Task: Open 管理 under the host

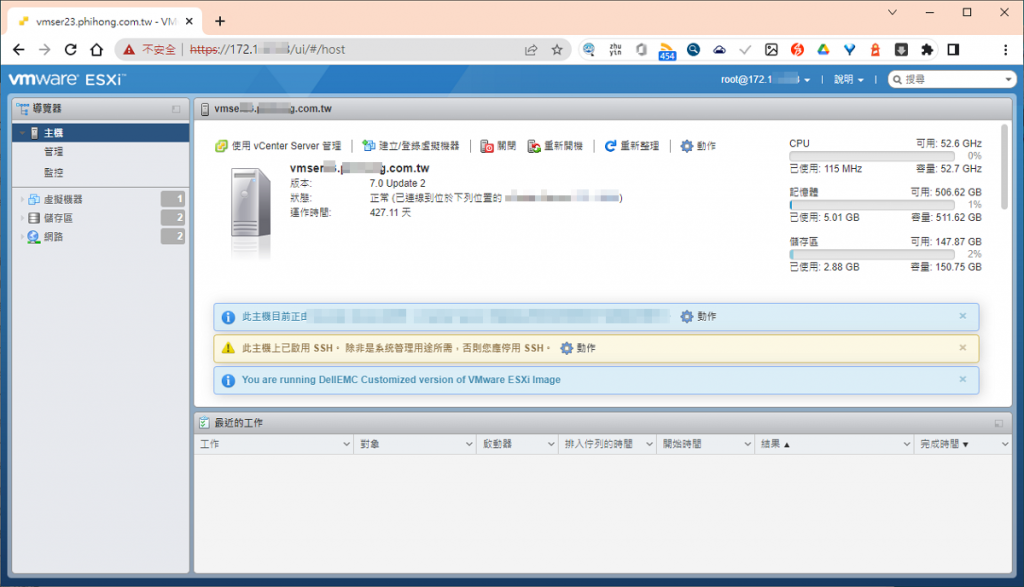Action: point(54,151)
